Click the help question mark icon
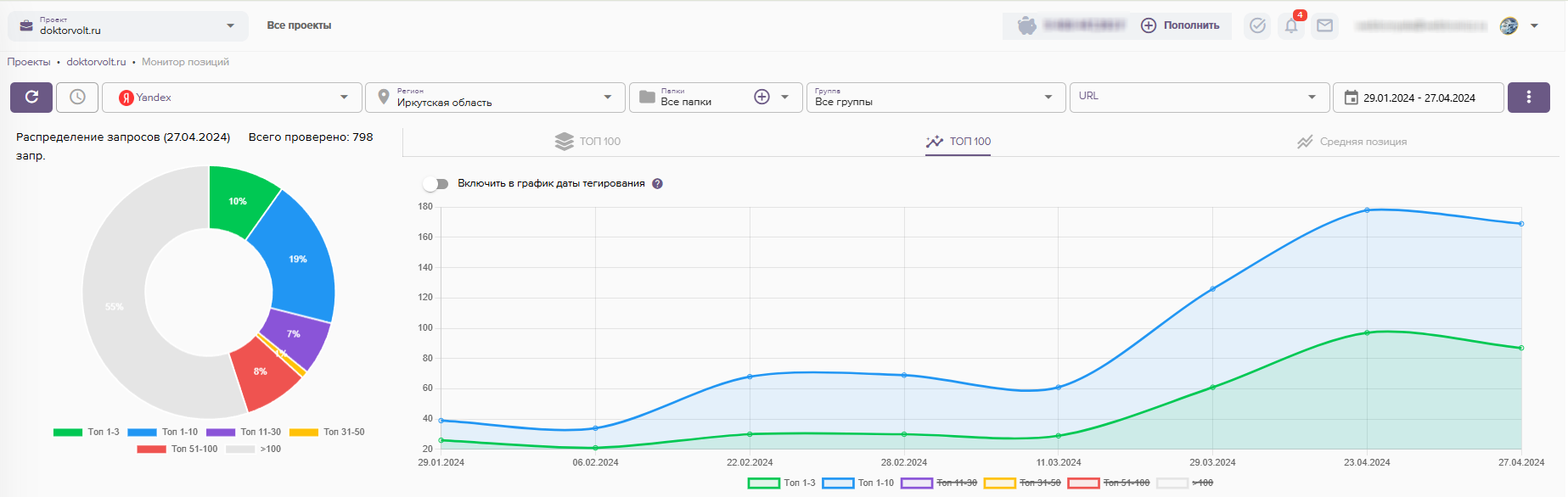Screen dimensions: 1568x497 (x=657, y=184)
